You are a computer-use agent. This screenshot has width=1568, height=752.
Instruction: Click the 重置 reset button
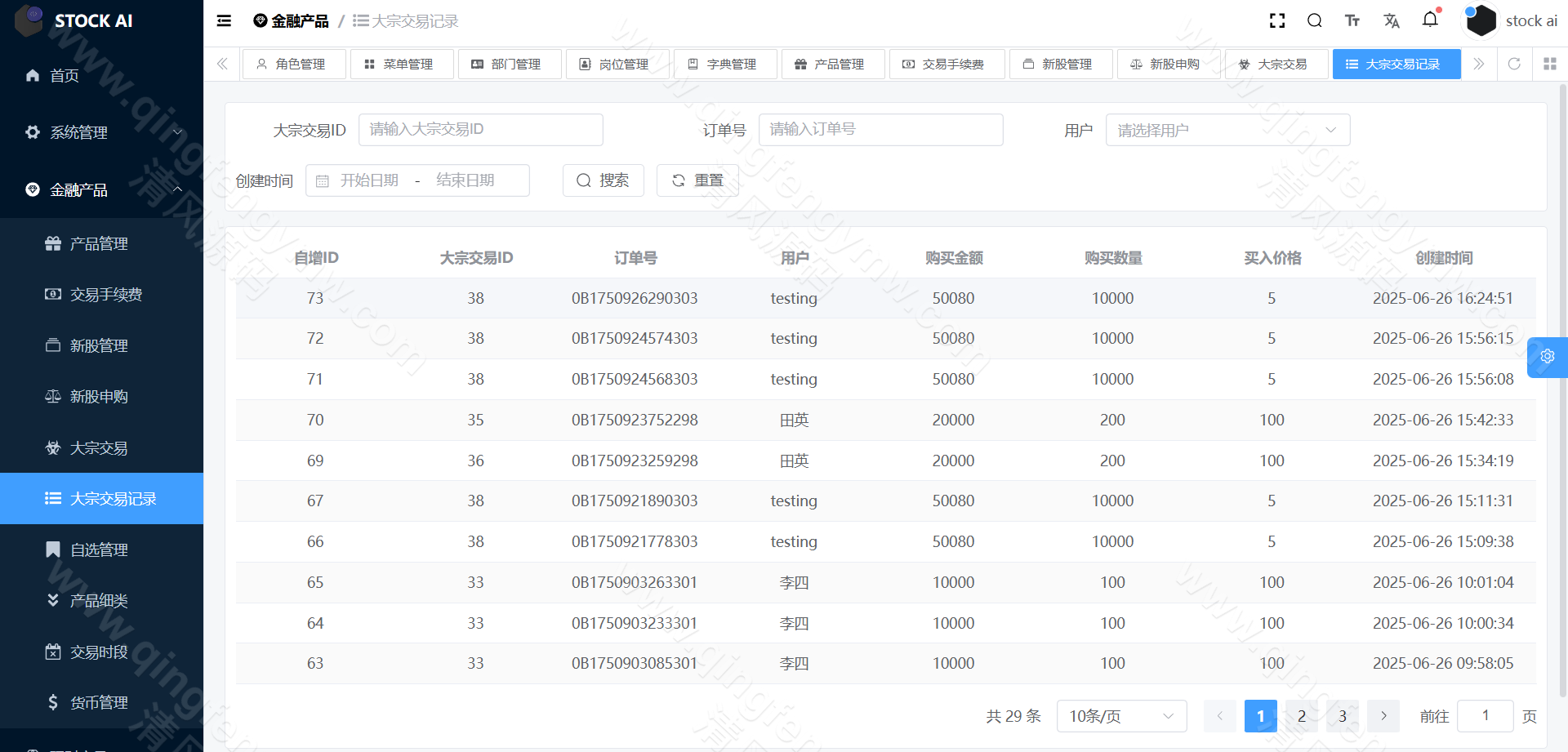click(x=697, y=180)
